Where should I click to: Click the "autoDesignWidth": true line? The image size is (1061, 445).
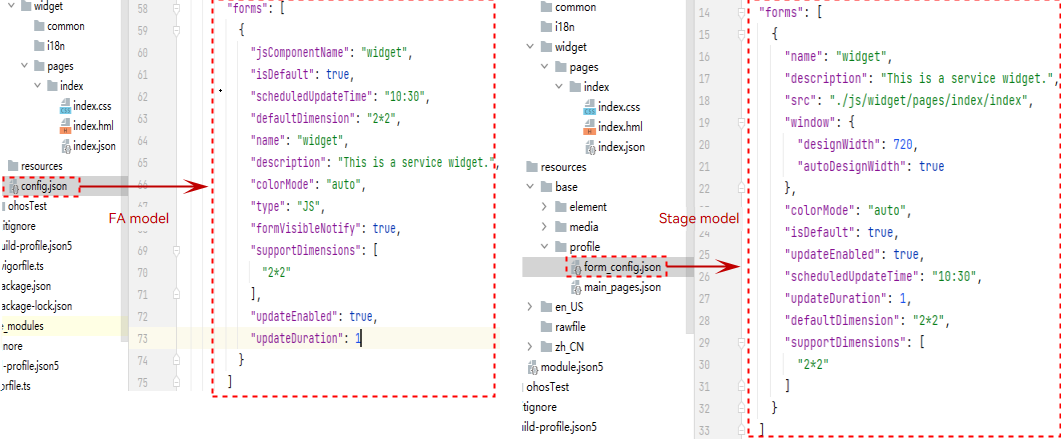point(870,166)
